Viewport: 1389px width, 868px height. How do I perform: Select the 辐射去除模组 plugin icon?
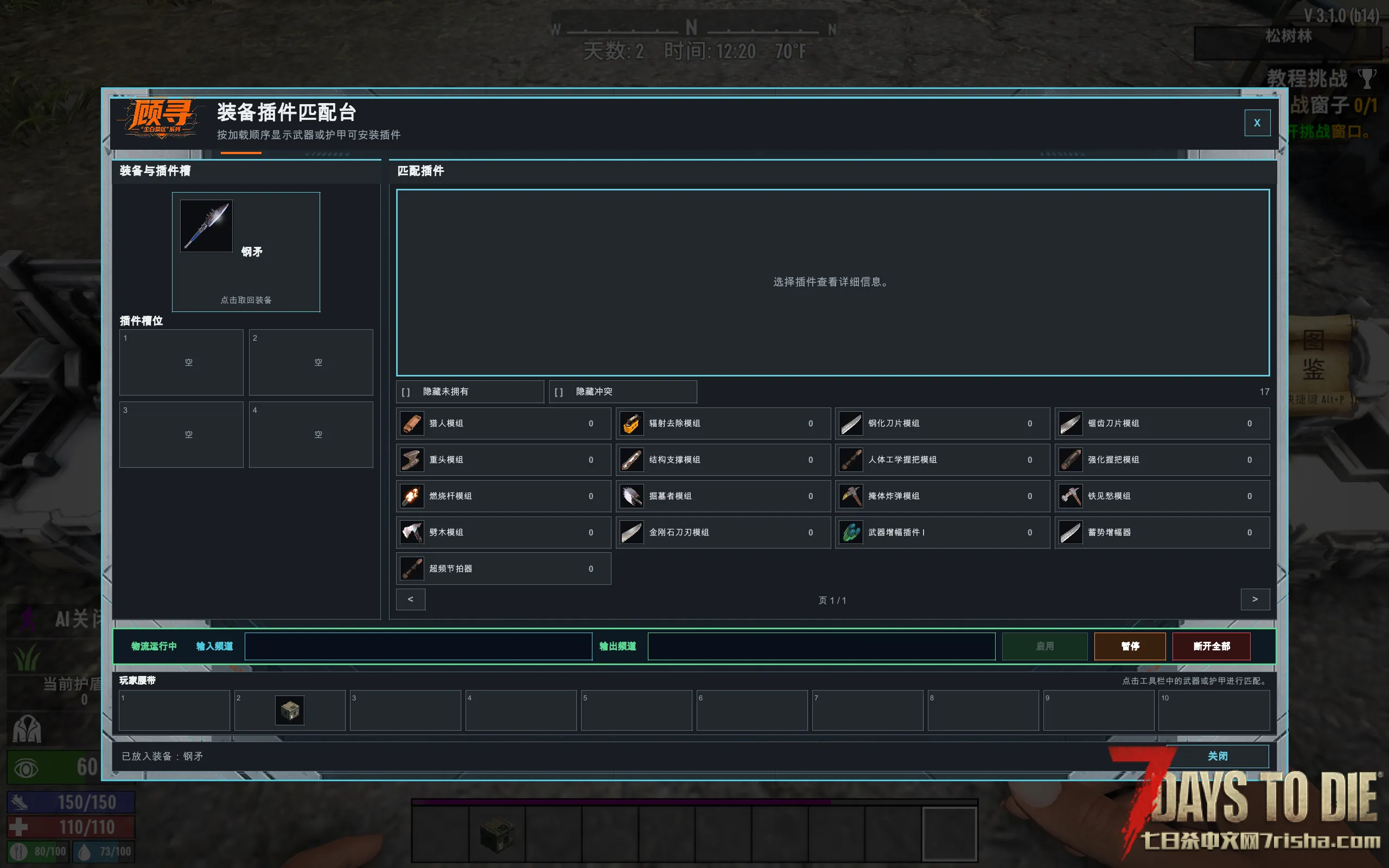pos(632,424)
